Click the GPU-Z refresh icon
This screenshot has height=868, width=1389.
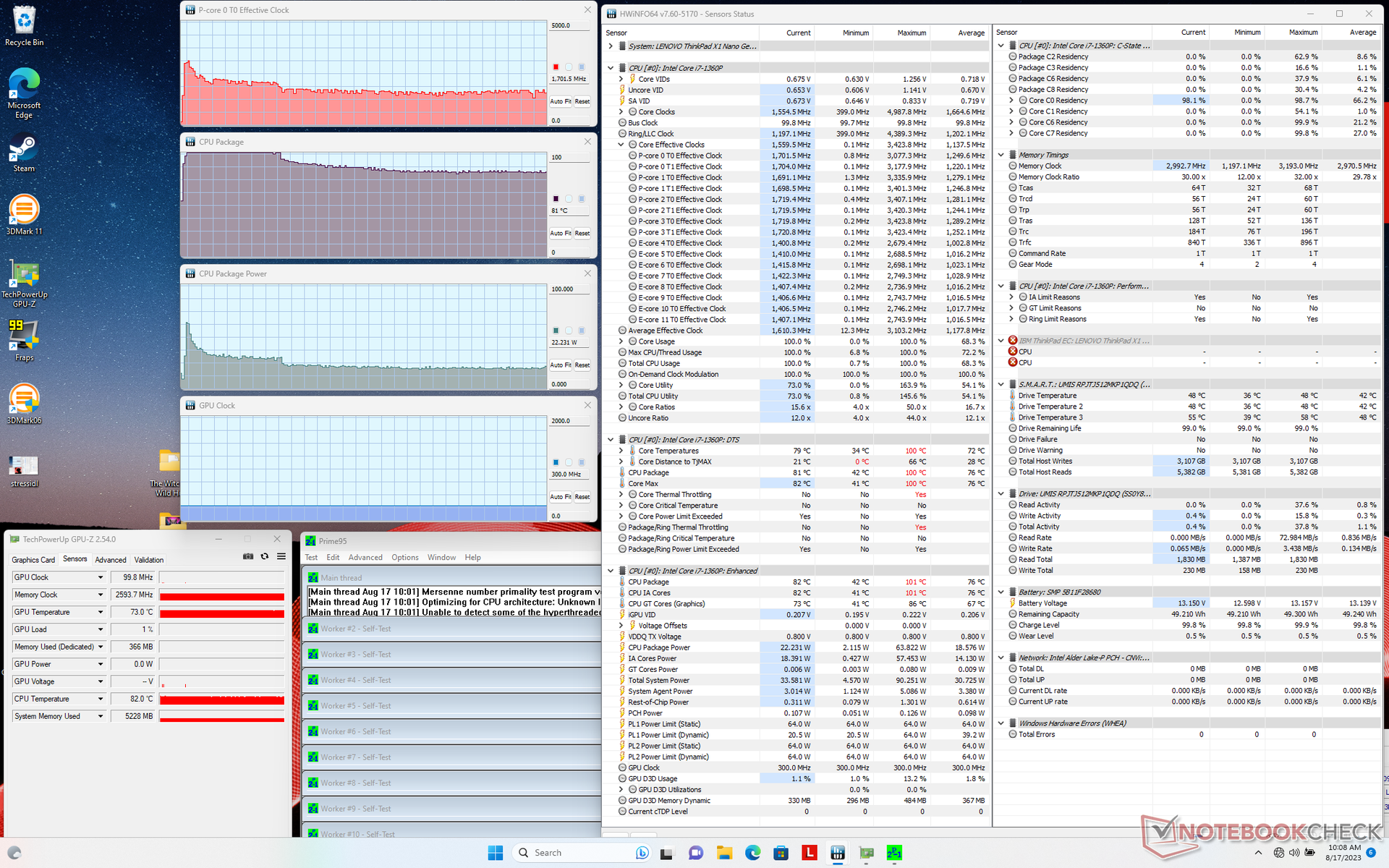(265, 556)
